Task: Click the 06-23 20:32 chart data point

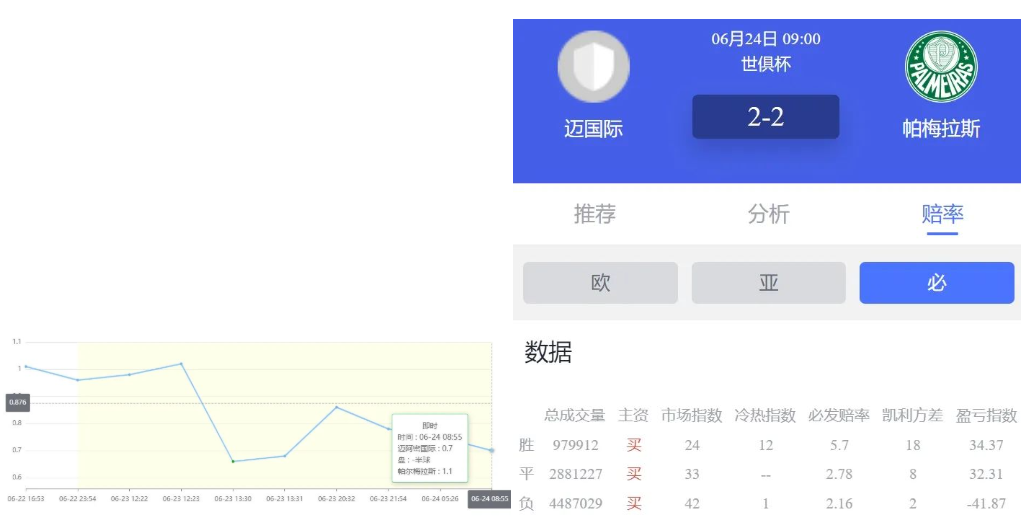Action: [337, 407]
